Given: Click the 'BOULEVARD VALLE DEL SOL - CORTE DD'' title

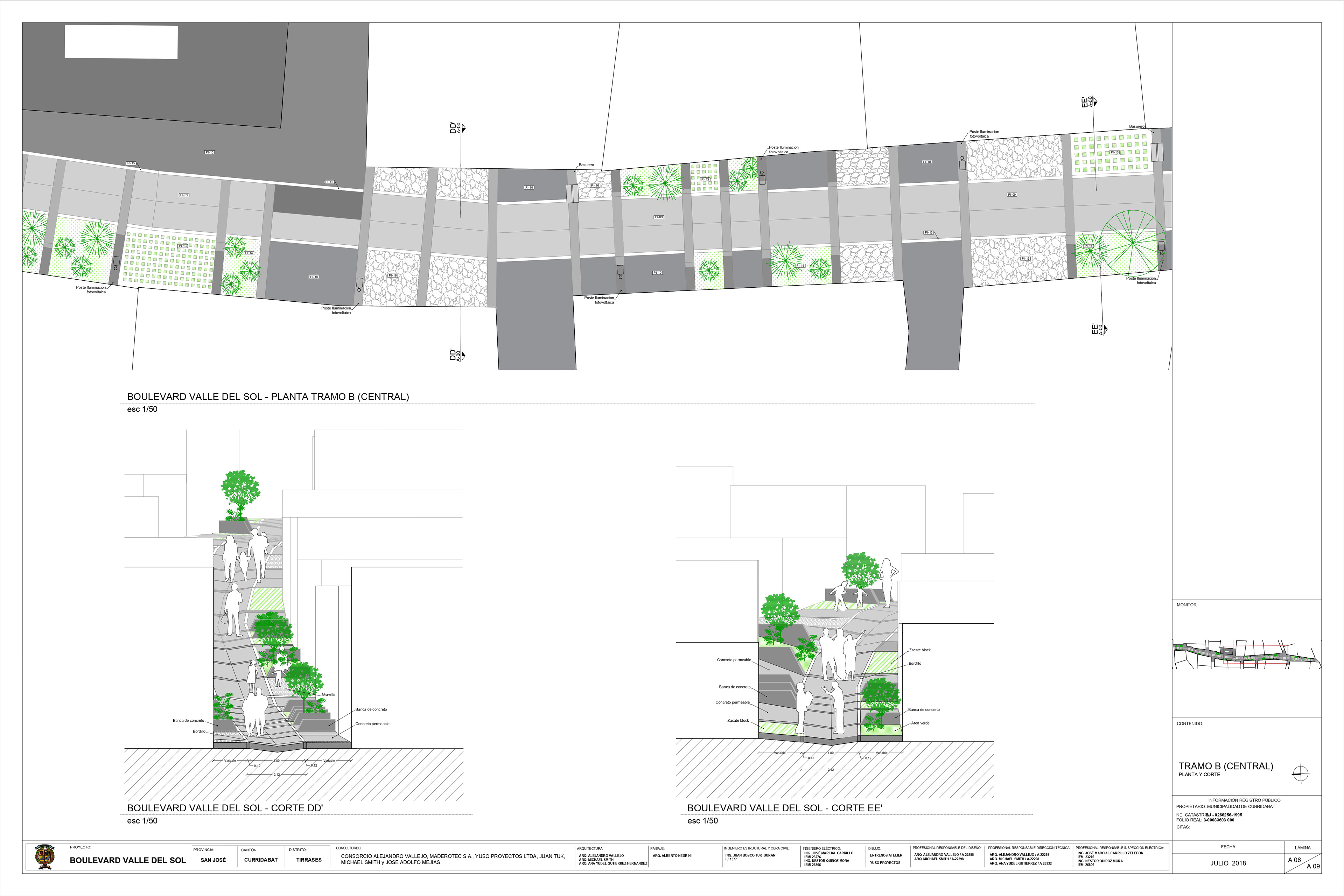Looking at the screenshot, I should (225, 808).
